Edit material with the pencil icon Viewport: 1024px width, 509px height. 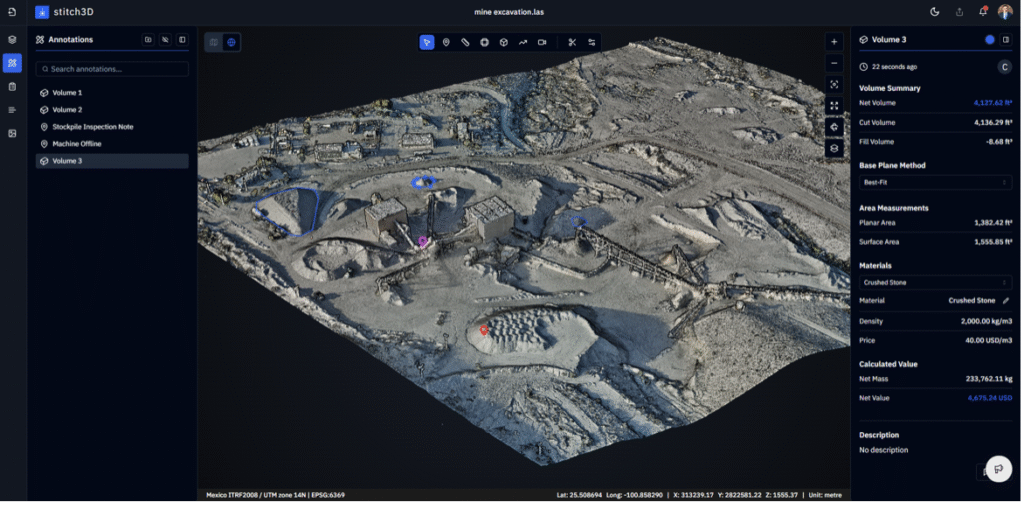pyautogui.click(x=1006, y=301)
